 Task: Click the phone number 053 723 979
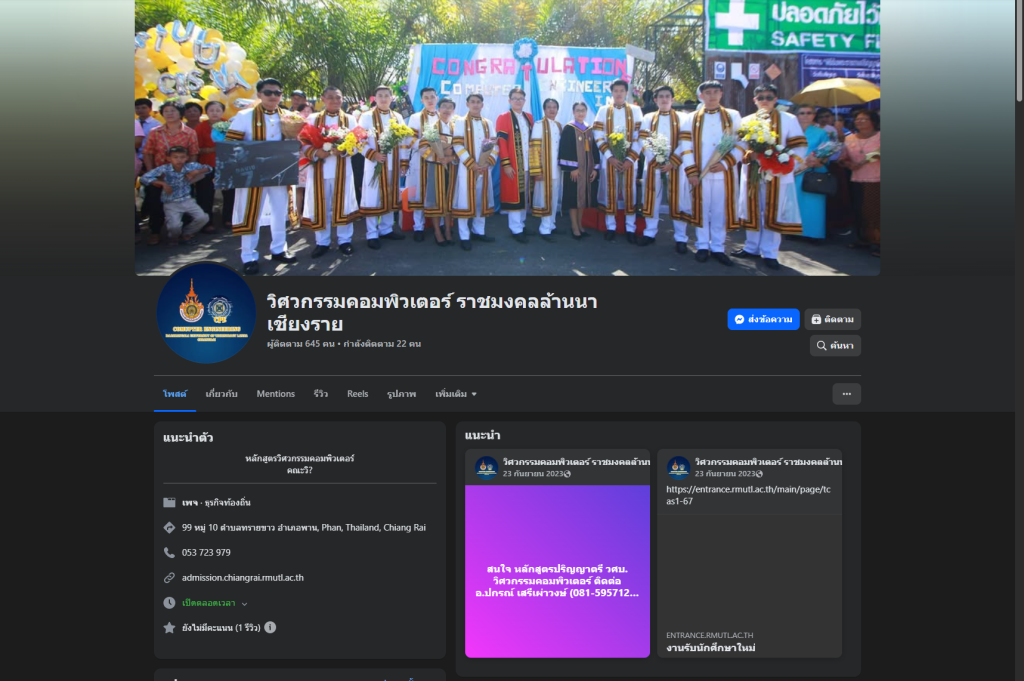tap(206, 553)
